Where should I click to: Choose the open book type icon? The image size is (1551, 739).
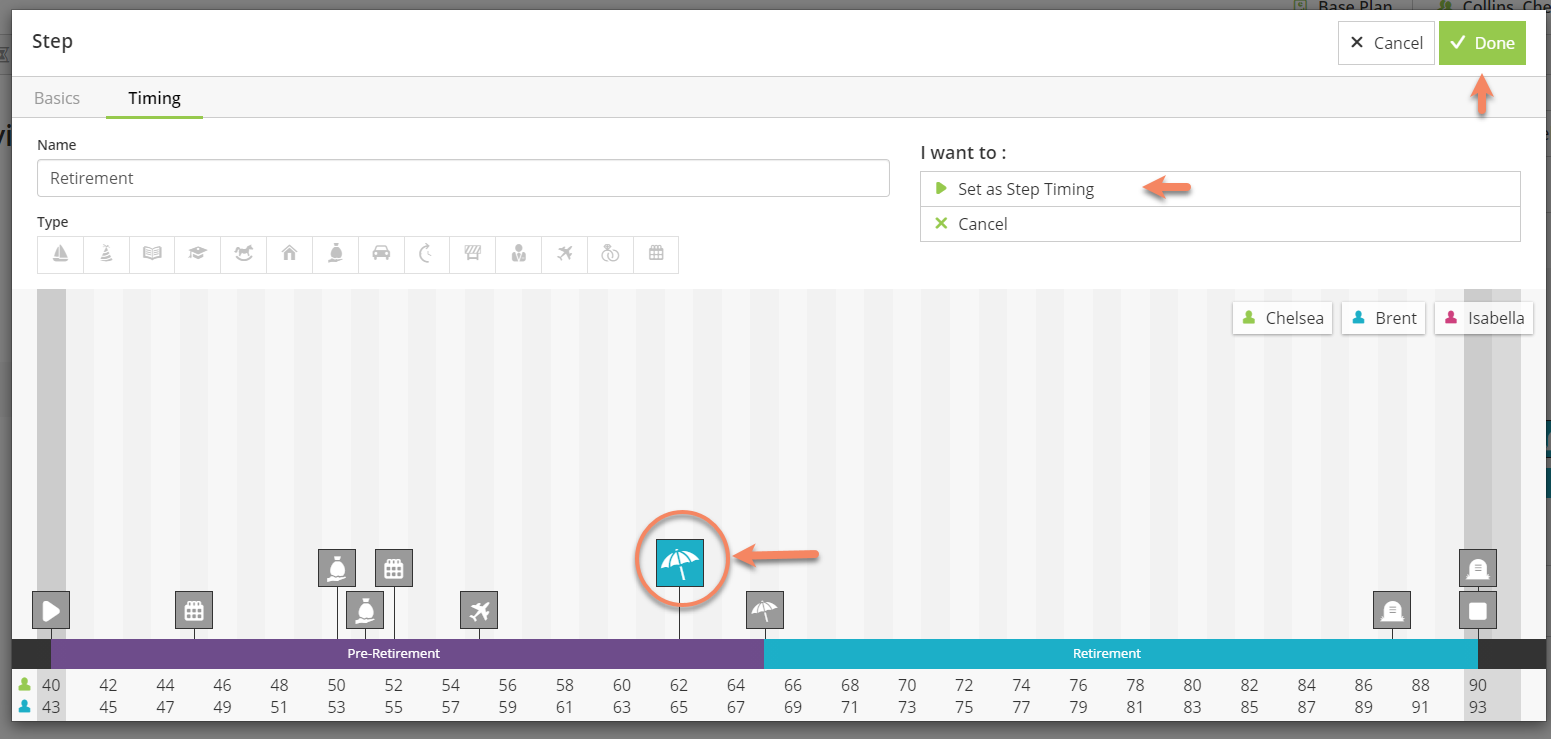[x=152, y=254]
